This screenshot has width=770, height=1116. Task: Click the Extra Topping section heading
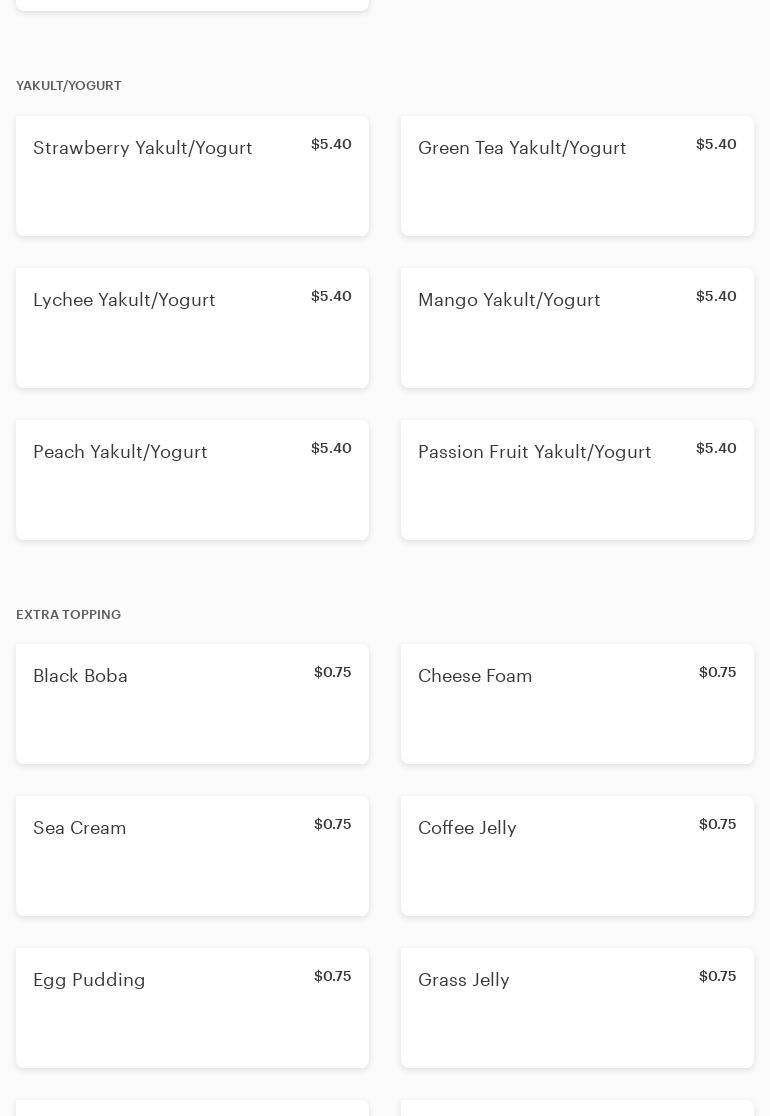tap(69, 615)
